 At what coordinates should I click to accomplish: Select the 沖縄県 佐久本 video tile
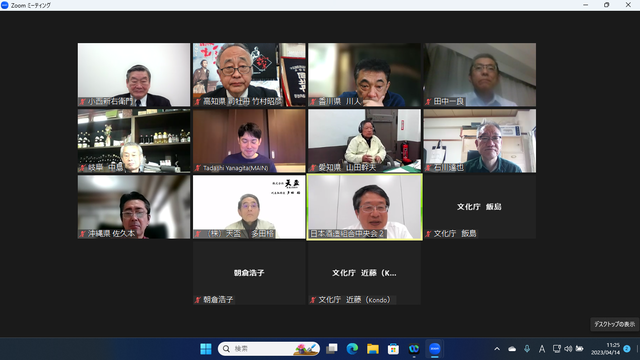click(x=134, y=207)
